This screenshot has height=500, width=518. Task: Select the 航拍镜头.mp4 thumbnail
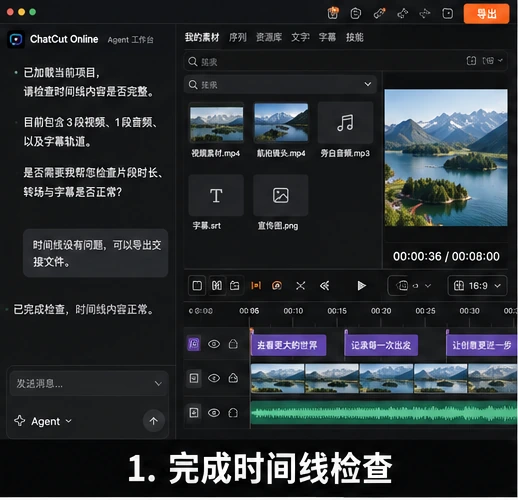281,123
